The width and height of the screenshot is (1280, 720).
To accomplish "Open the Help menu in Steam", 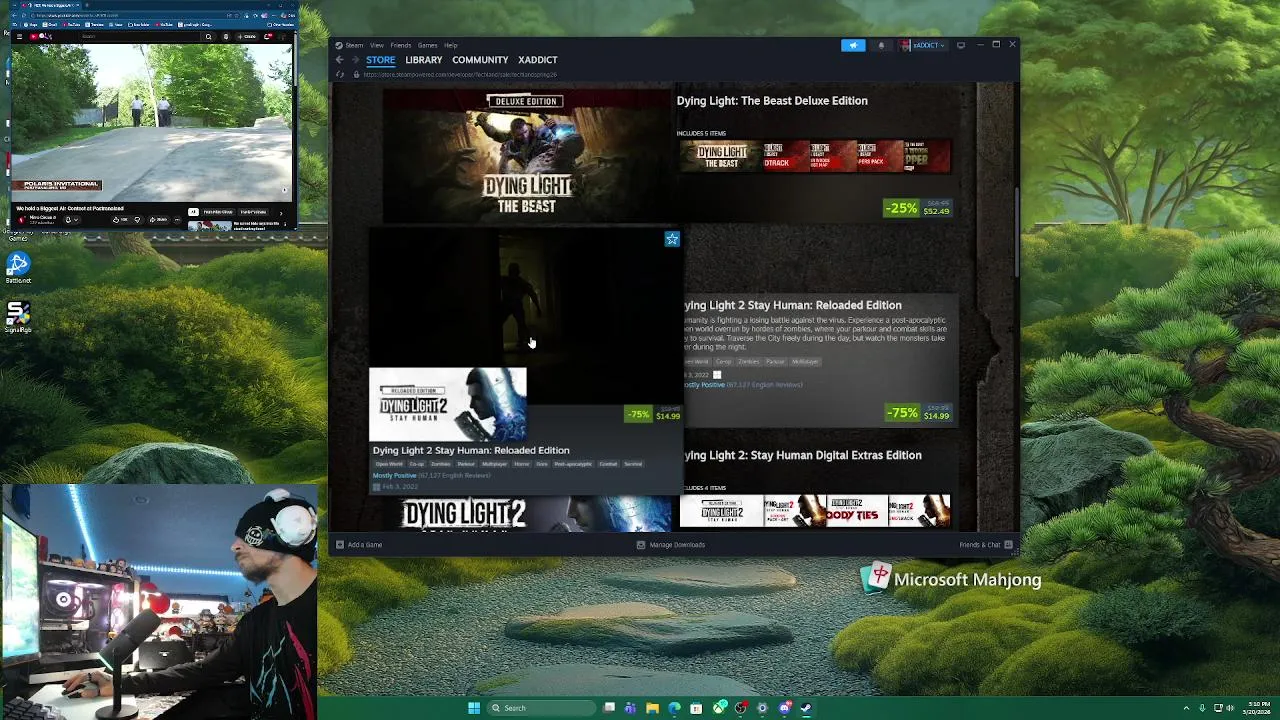I will point(451,45).
